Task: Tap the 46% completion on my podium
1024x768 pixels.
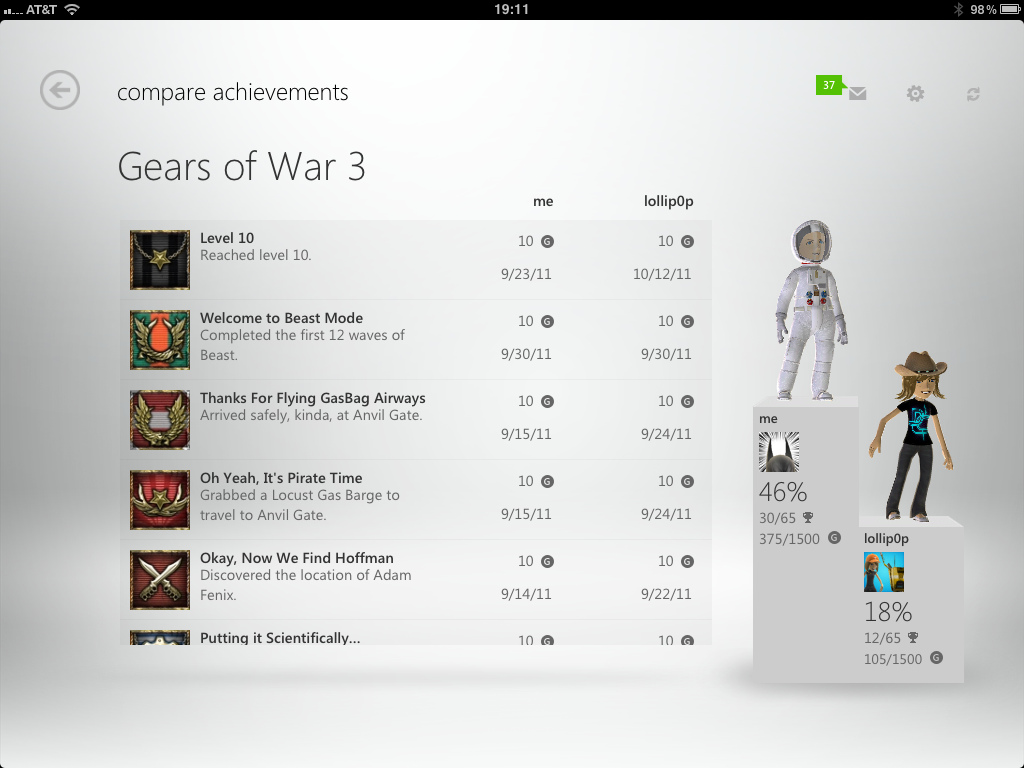Action: pos(783,492)
